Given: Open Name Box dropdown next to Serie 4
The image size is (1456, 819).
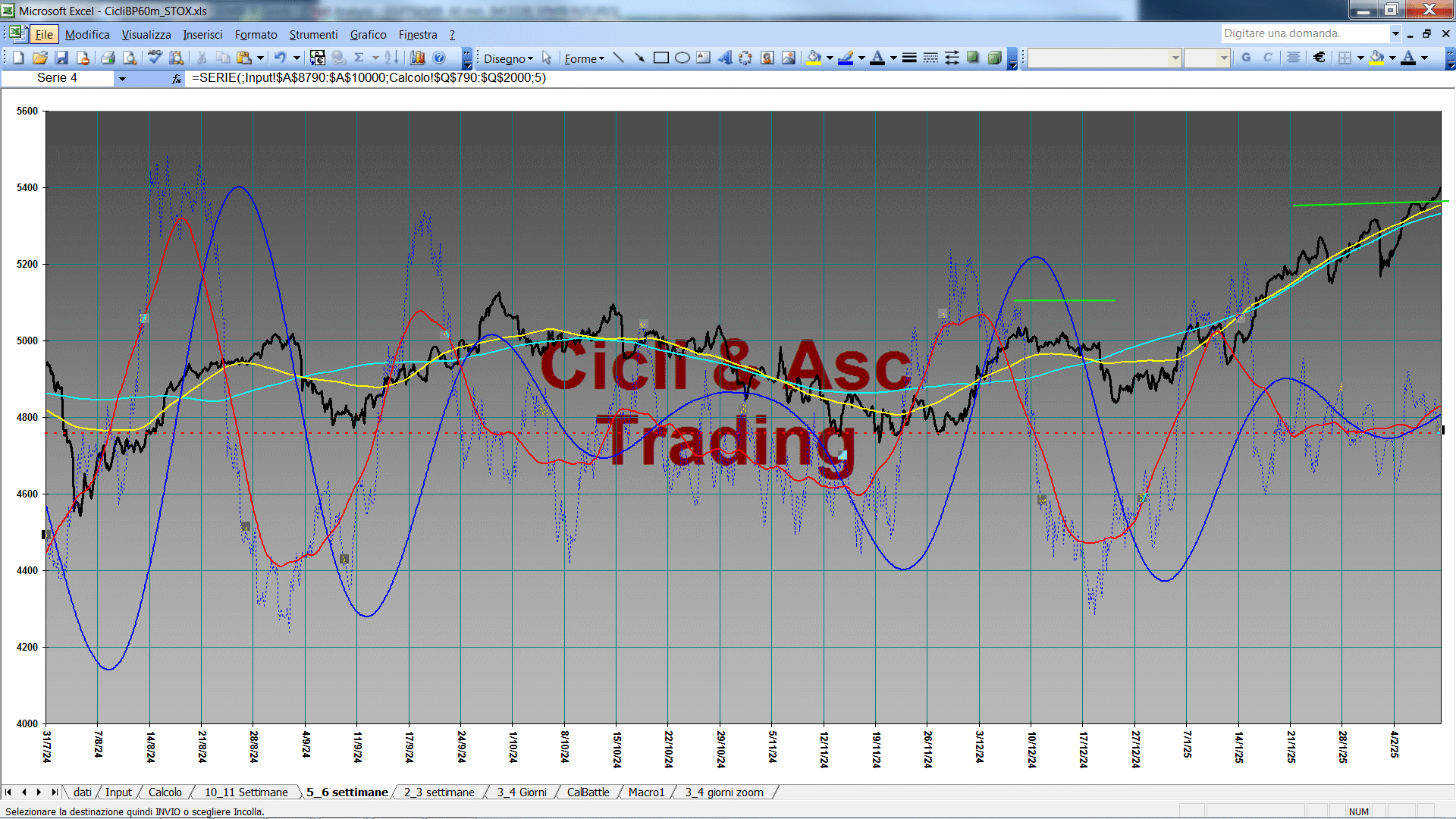Looking at the screenshot, I should [x=122, y=78].
